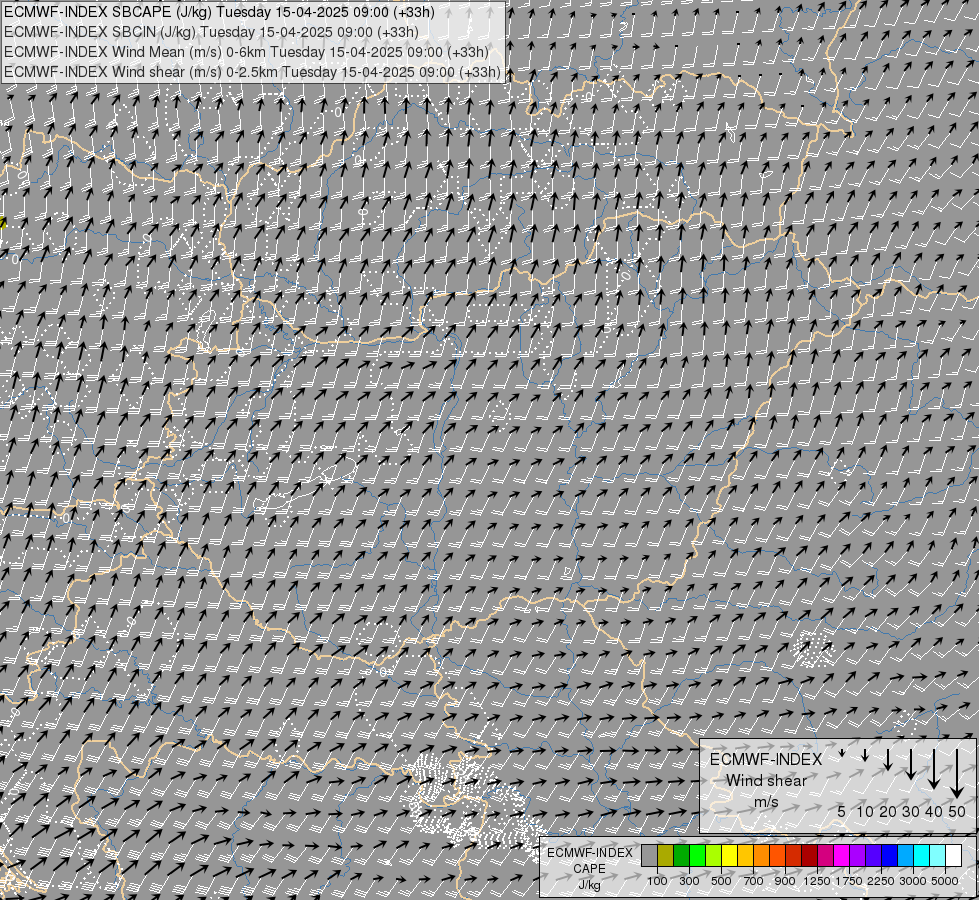Viewport: 979px width, 900px height.
Task: Click the '1750' CAPE legend label
Action: coord(849,881)
